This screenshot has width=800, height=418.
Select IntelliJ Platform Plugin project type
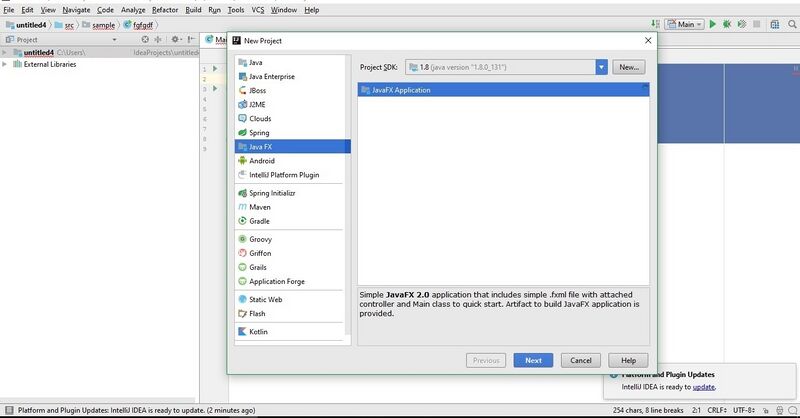coord(292,175)
